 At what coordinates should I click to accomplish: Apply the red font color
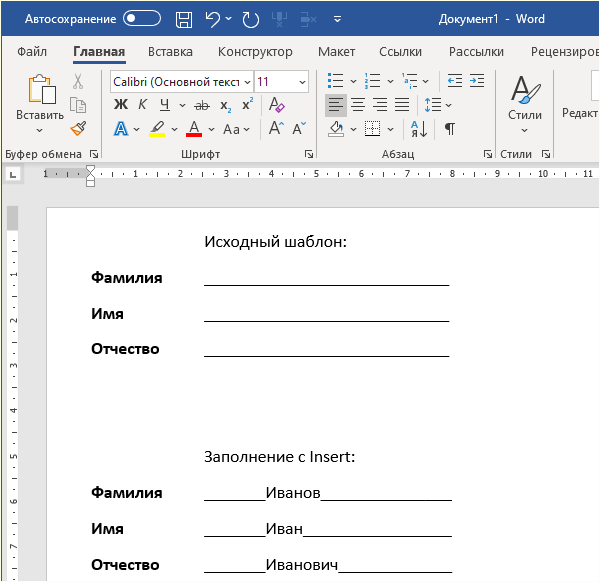coord(194,129)
